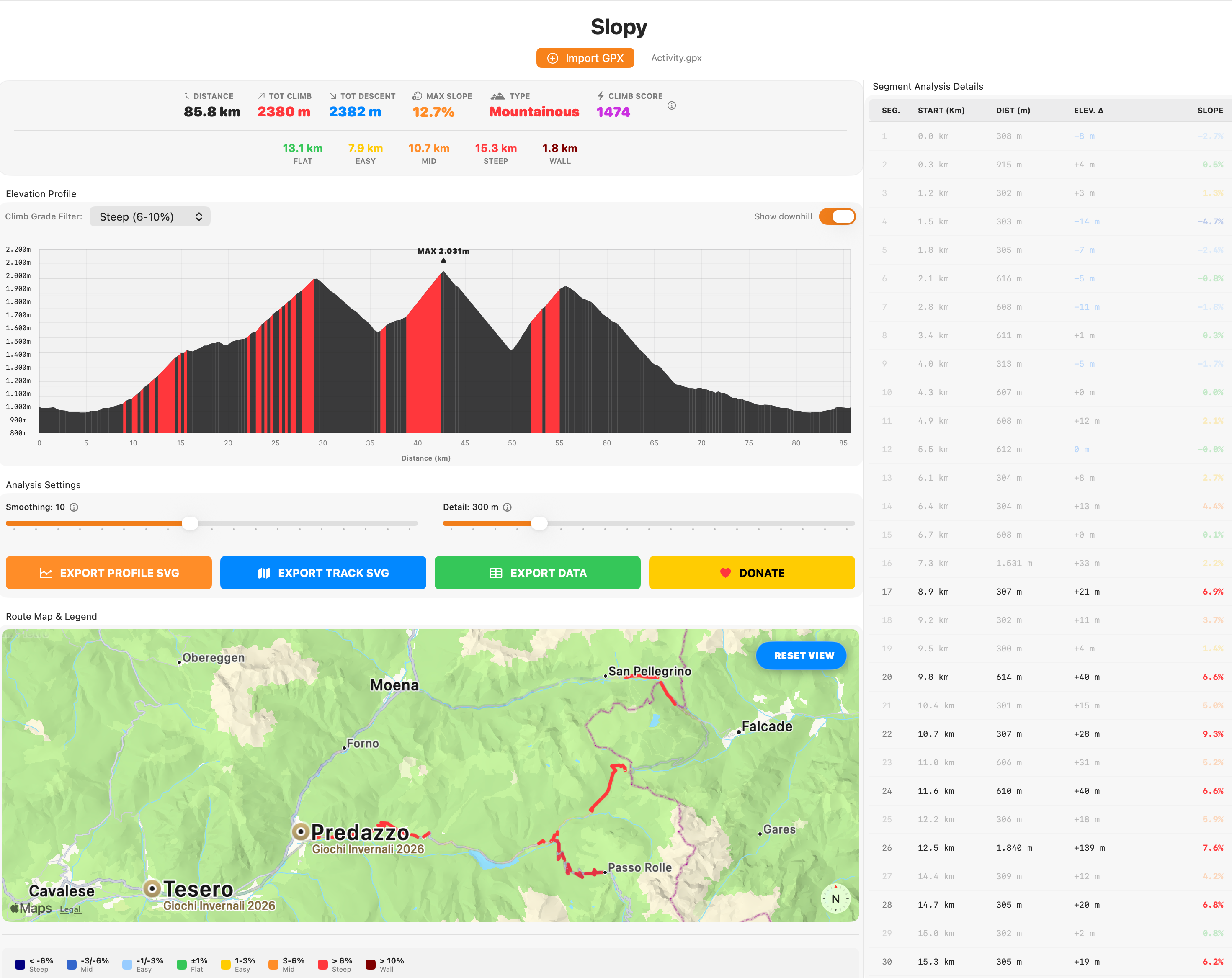Click the map icon on Export Track SVG
Viewport: 1232px width, 978px height.
click(x=264, y=573)
